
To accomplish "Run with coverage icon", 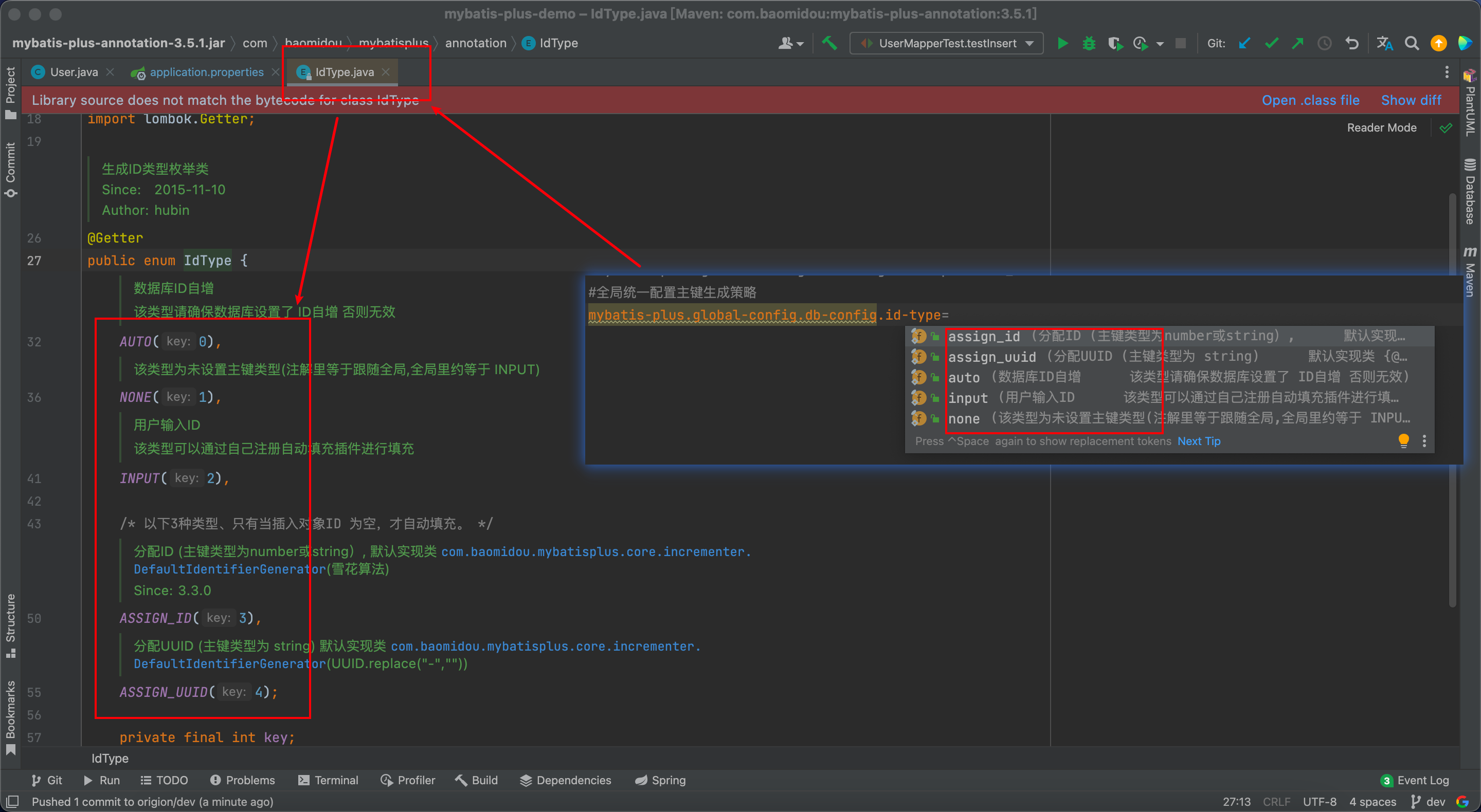I will tap(1115, 44).
